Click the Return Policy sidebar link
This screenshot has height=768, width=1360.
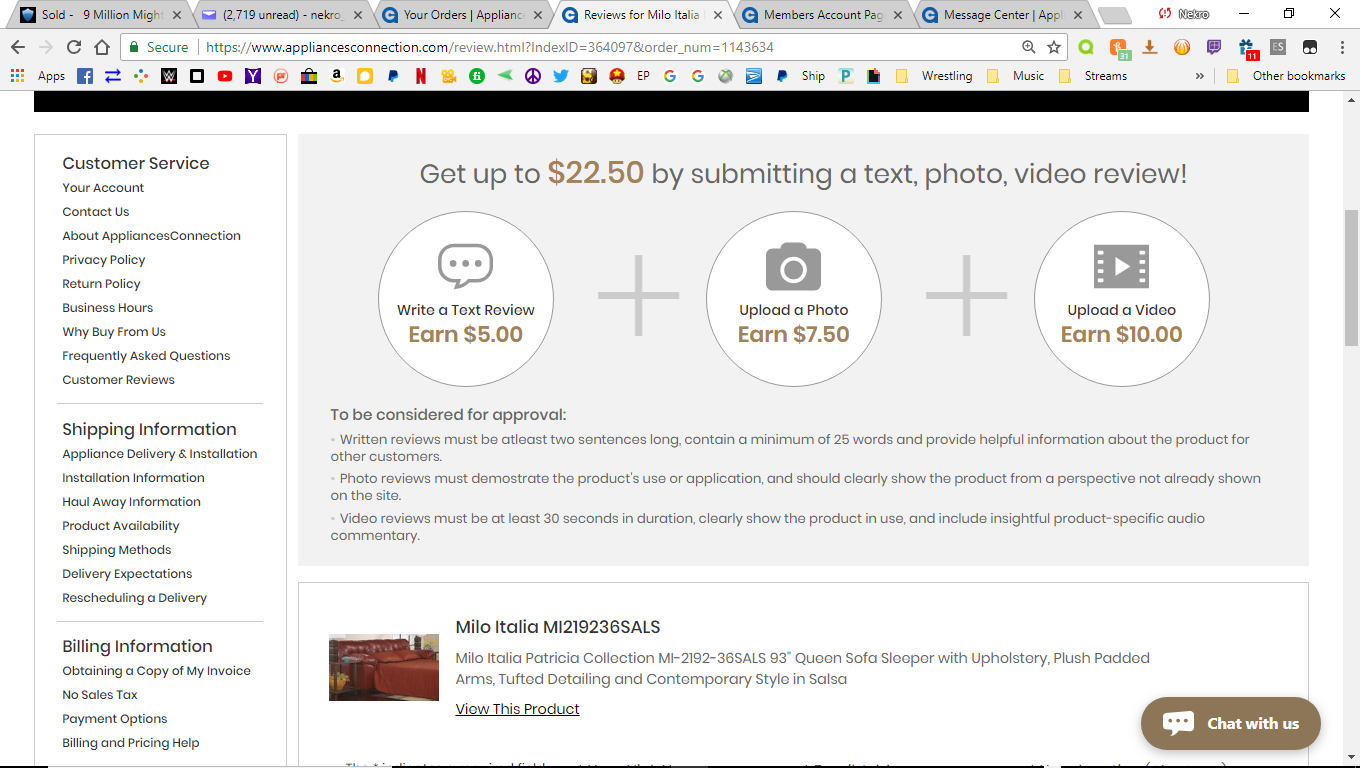tap(101, 284)
